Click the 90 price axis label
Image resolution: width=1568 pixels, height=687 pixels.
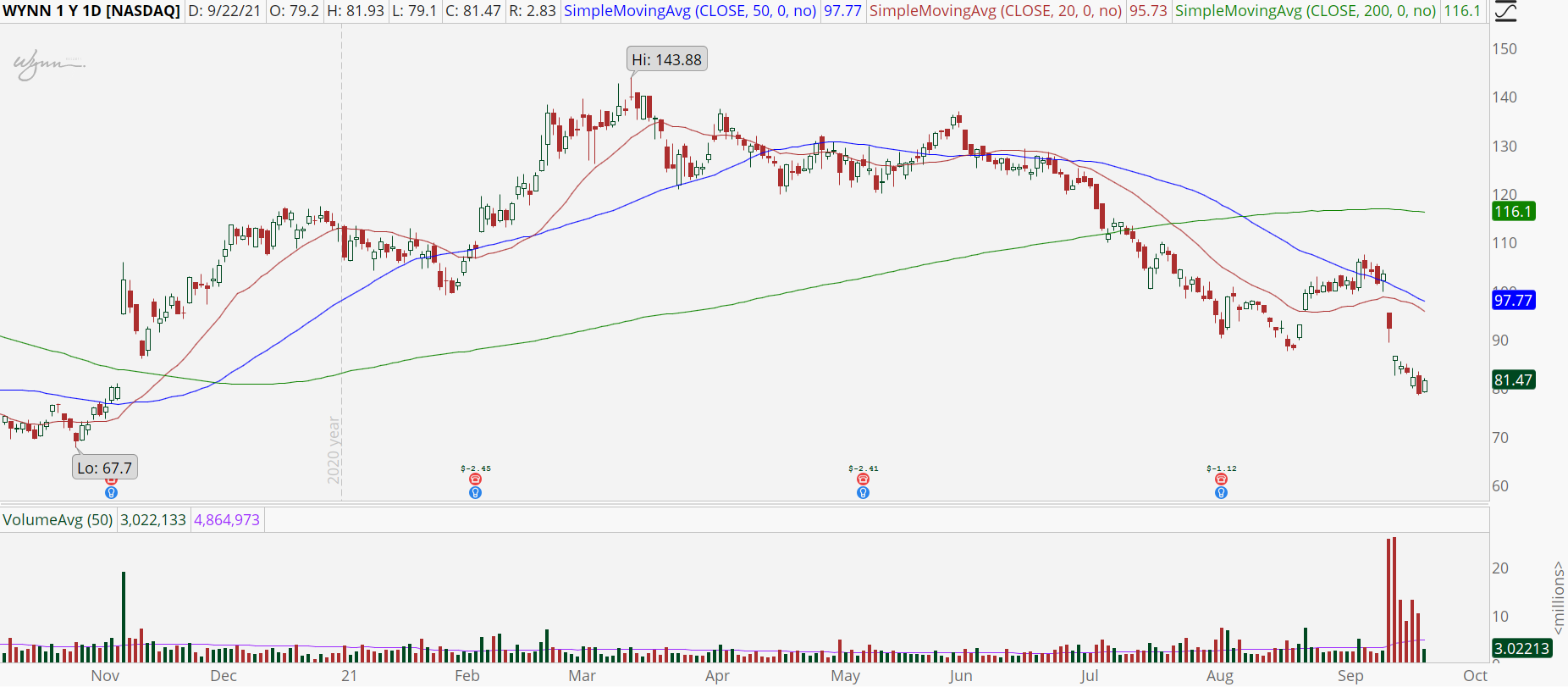(x=1500, y=340)
